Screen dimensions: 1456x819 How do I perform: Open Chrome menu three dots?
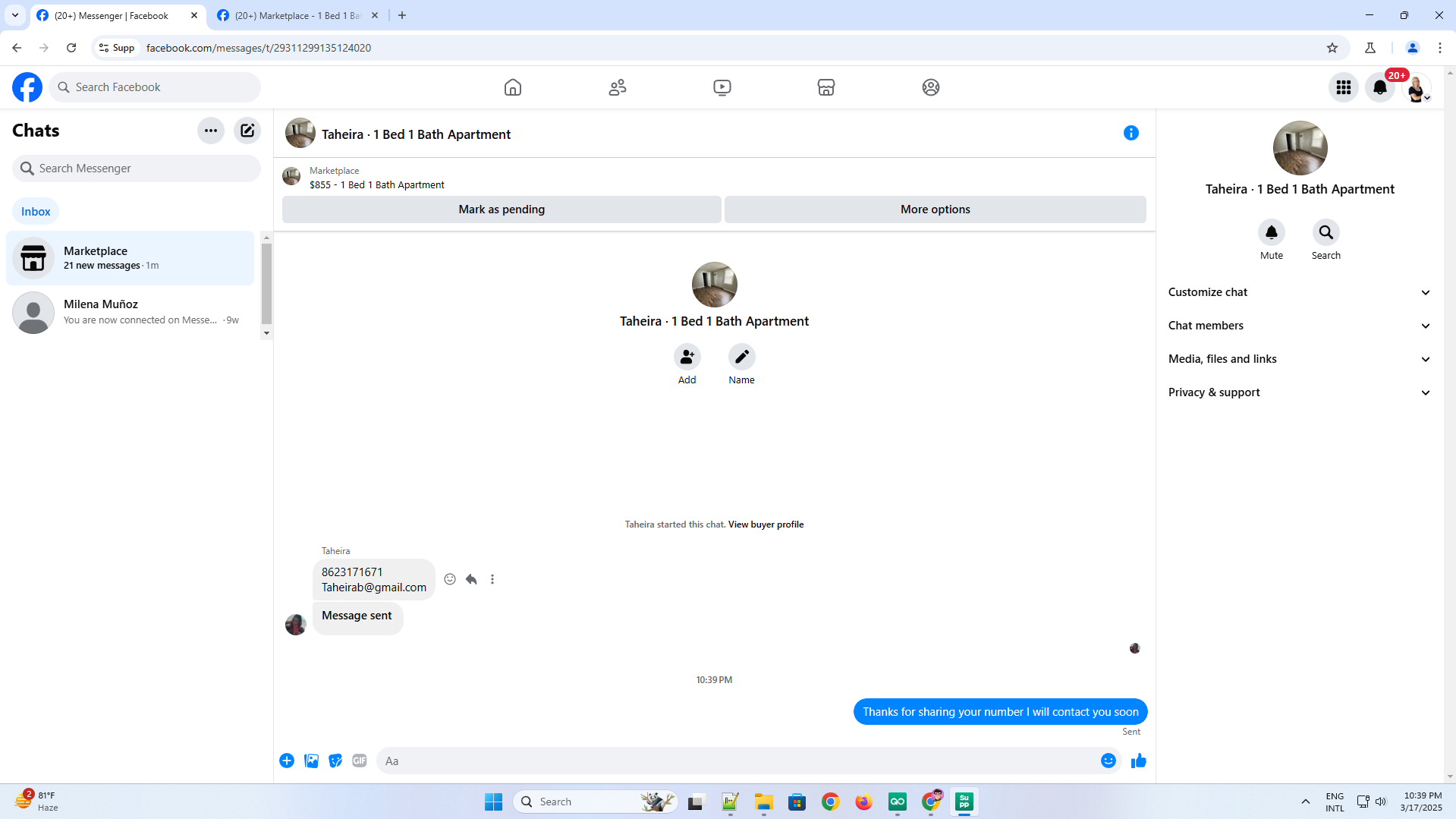1440,48
